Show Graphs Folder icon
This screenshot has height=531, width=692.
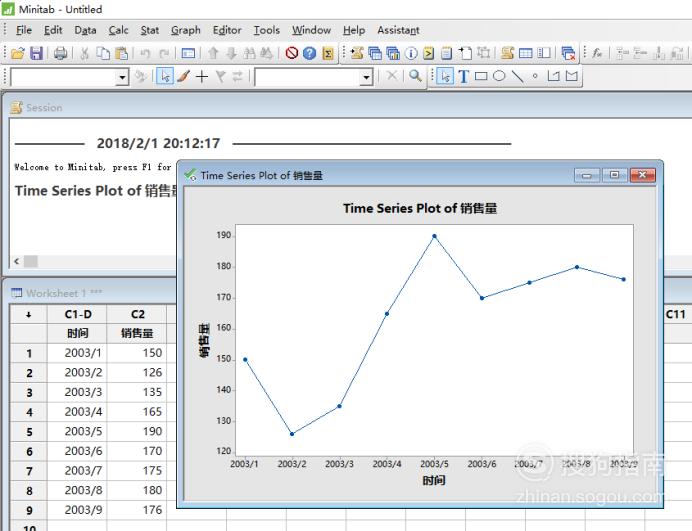click(x=393, y=53)
